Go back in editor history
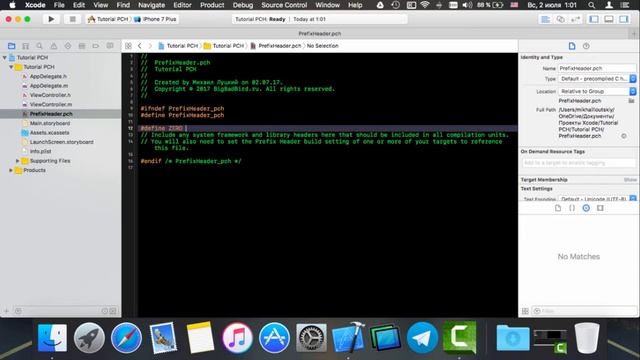The width and height of the screenshot is (640, 360). click(140, 46)
